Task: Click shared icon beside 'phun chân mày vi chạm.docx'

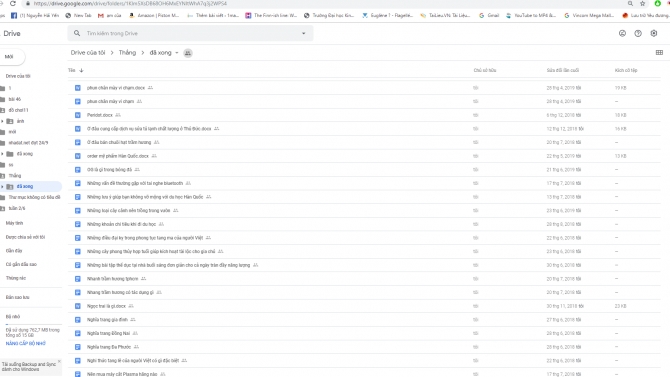Action: [150, 88]
